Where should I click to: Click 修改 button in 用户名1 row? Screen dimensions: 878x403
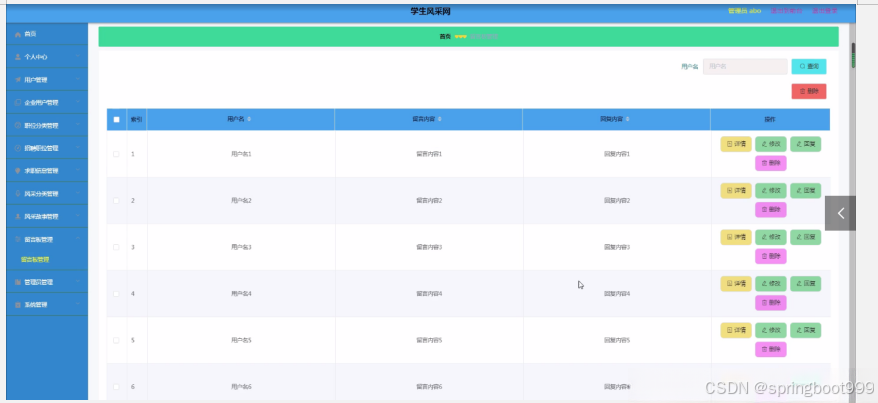pyautogui.click(x=770, y=144)
